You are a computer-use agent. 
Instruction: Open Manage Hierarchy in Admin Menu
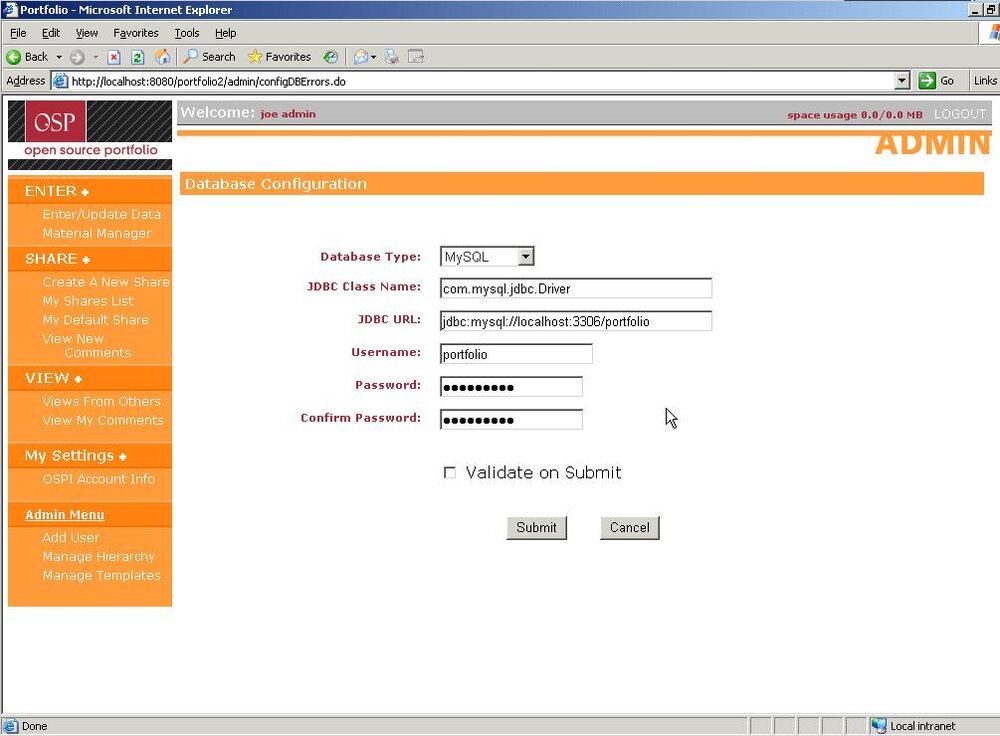click(99, 557)
